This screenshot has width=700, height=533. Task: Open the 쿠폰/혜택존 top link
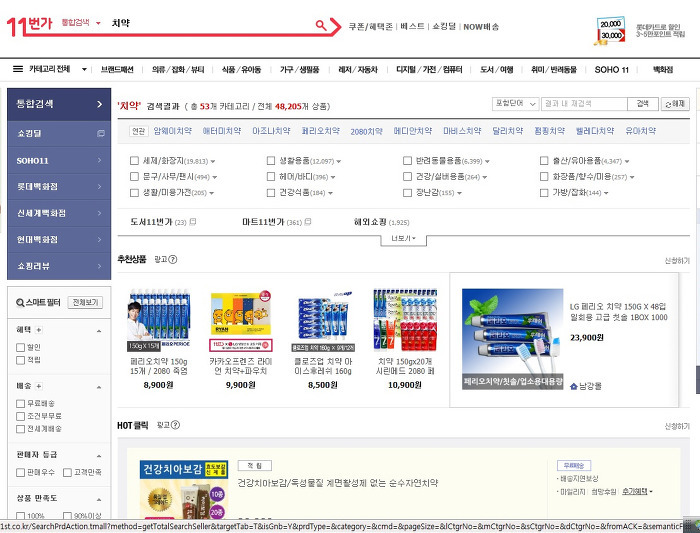tap(371, 27)
